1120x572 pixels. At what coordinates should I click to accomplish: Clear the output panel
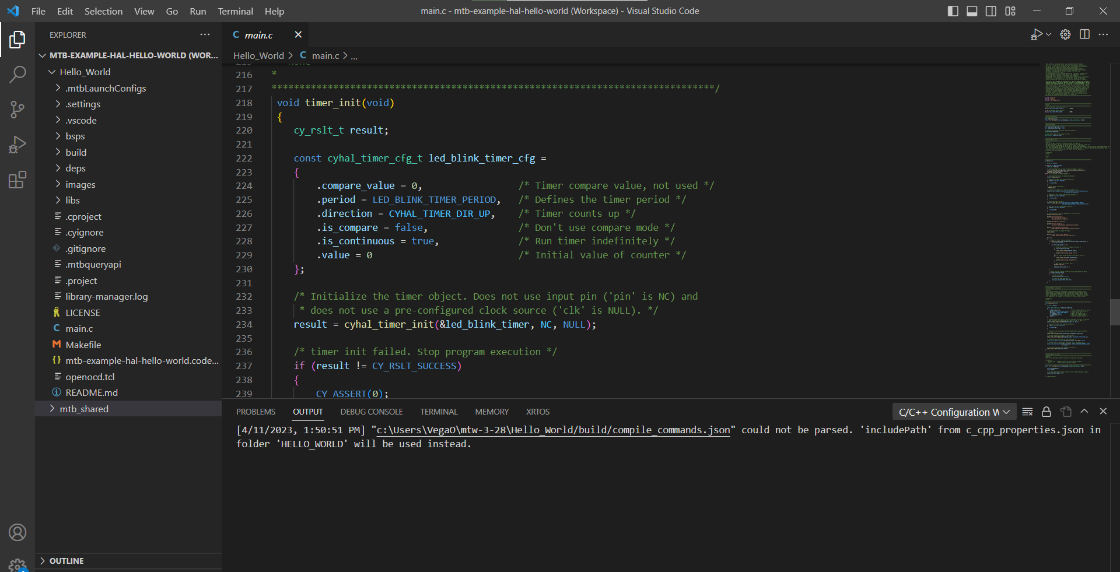click(x=1027, y=412)
